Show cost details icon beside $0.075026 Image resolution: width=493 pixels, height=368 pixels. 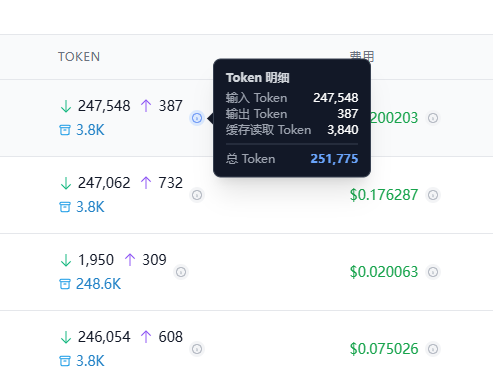click(433, 349)
